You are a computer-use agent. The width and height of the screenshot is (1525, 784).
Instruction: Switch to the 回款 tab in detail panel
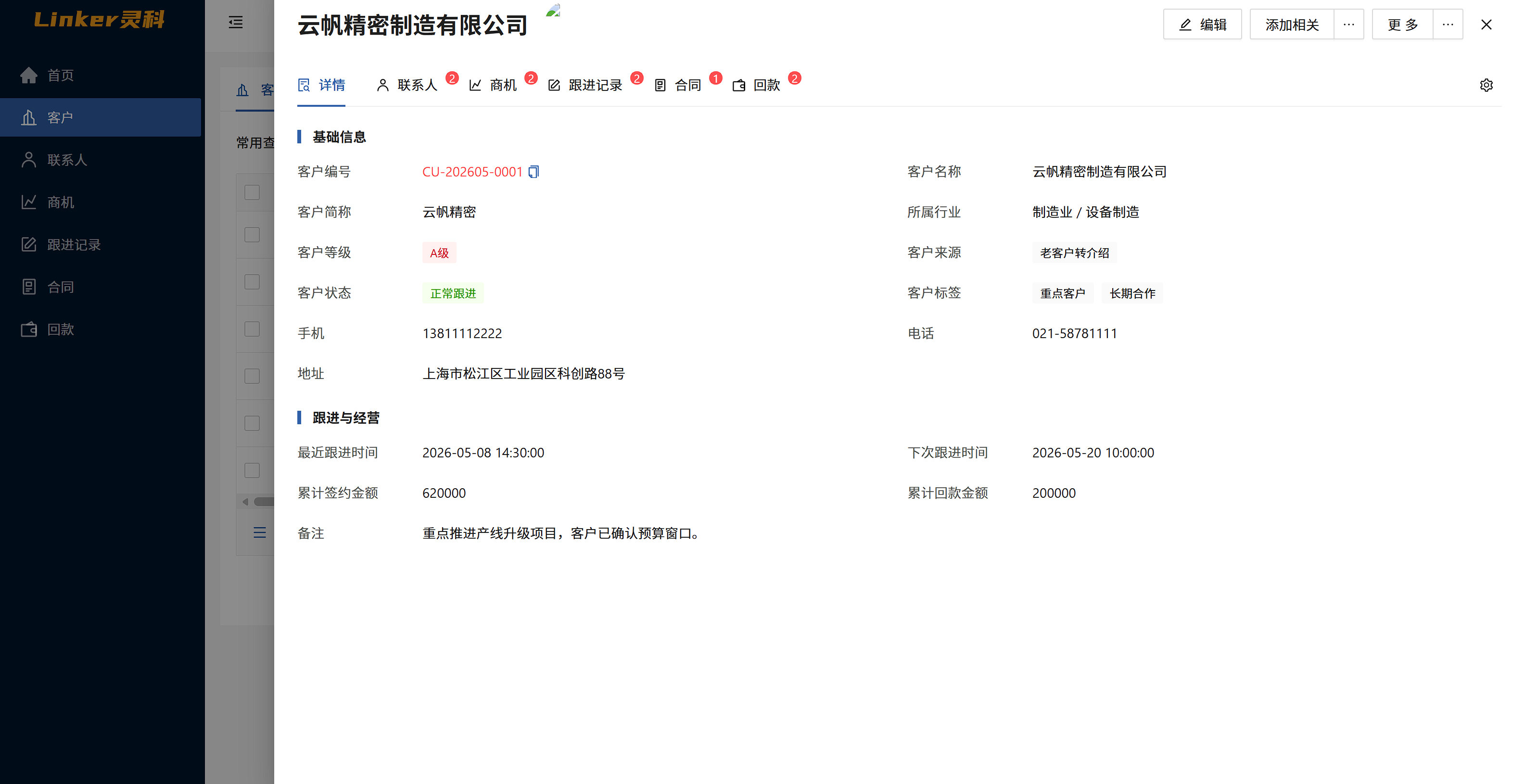click(757, 85)
